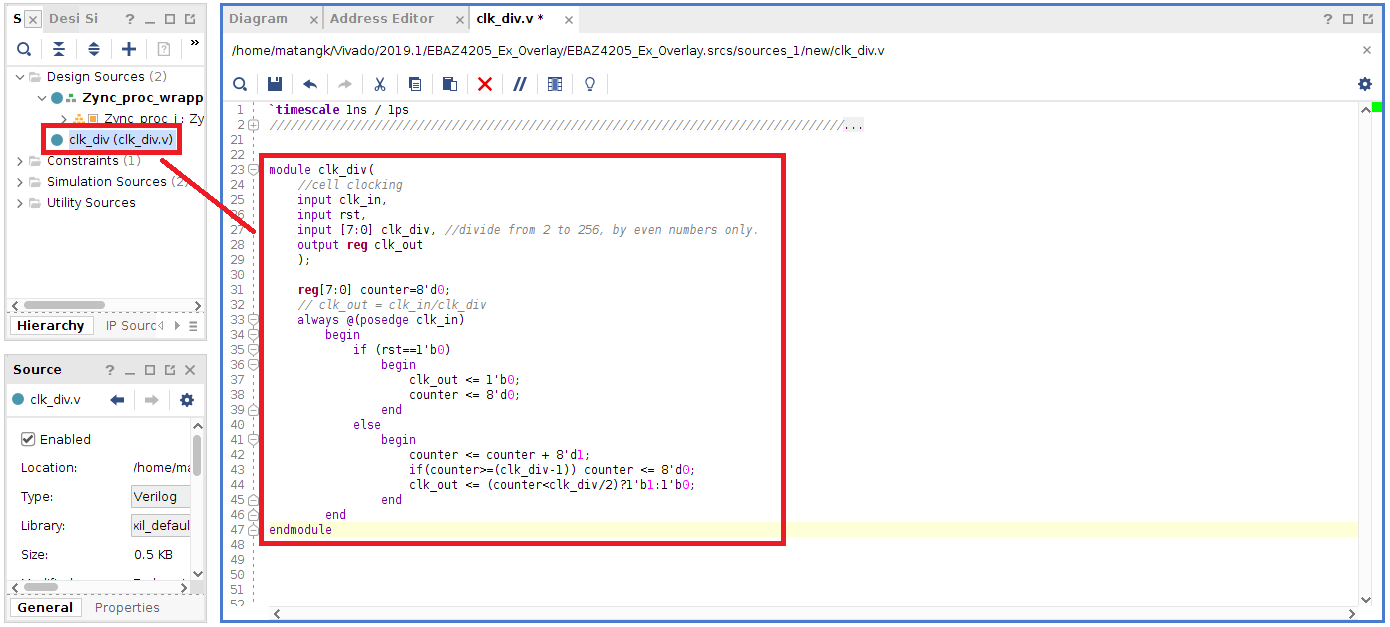Screen dimensions: 1390x627
Task: Expand the Constraints folder
Action: tap(19, 160)
